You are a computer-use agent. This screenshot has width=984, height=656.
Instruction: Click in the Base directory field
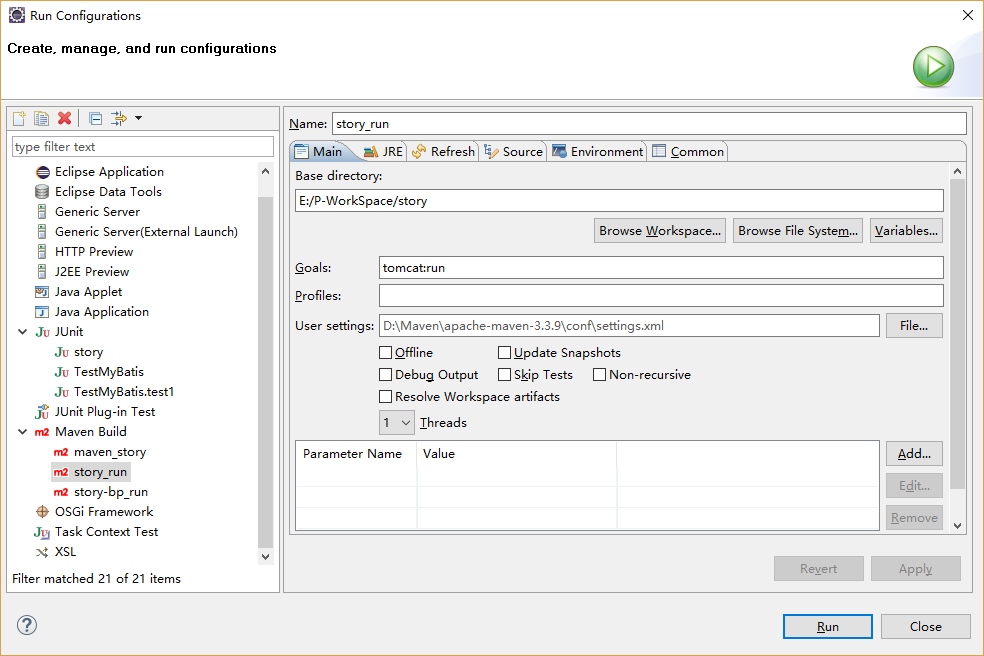[619, 201]
